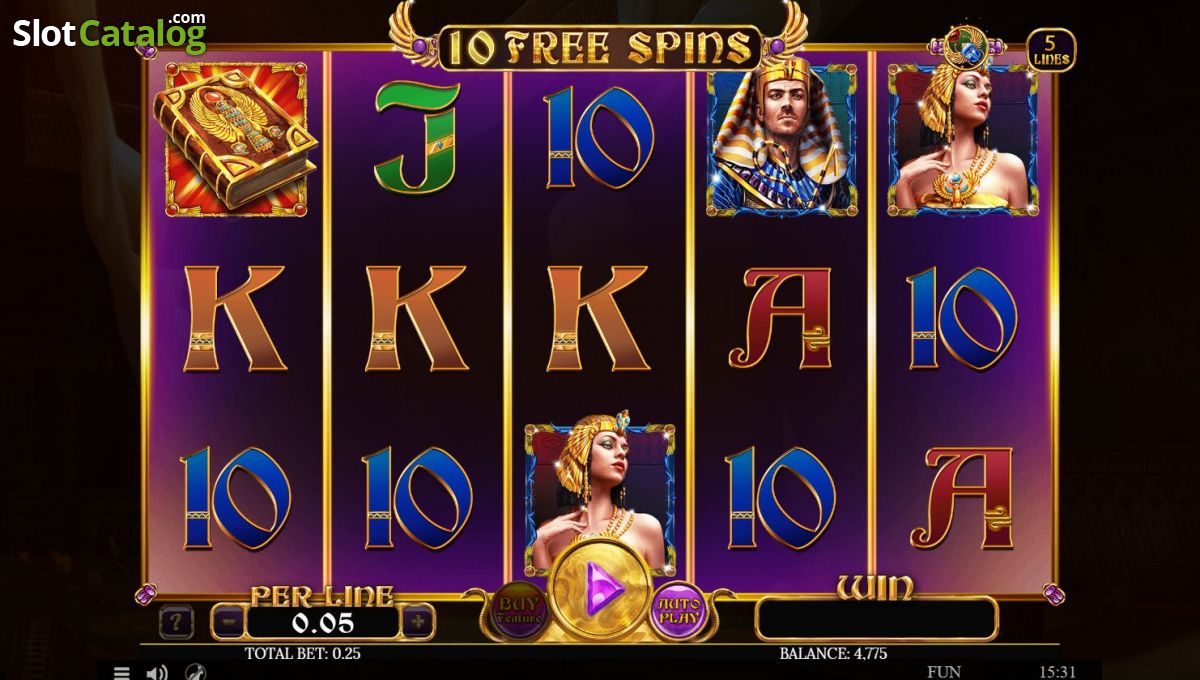1200x680 pixels.
Task: Increase the per line bet with plus
Action: click(x=417, y=622)
